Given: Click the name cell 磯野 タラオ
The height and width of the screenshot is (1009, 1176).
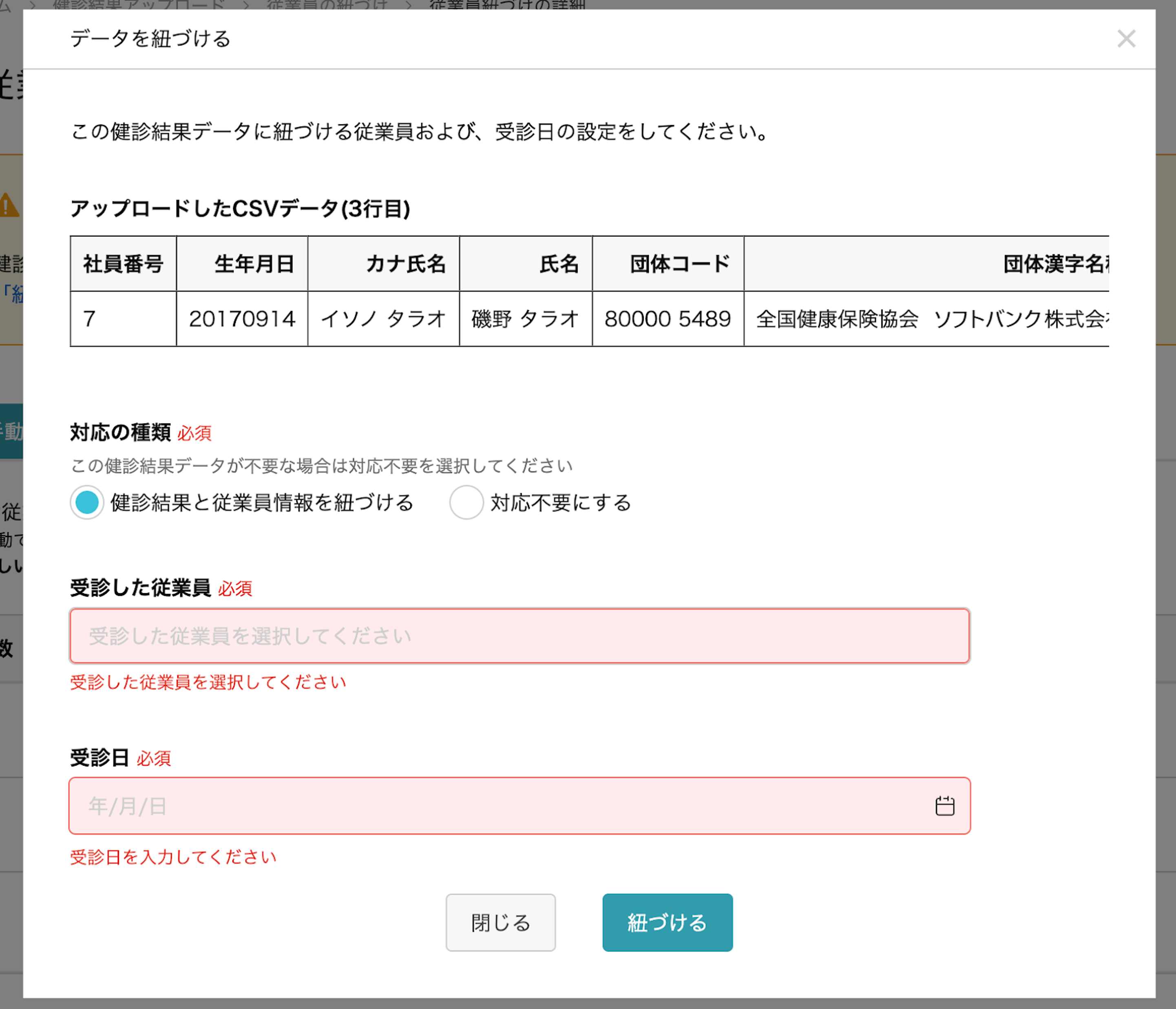Looking at the screenshot, I should click(526, 319).
